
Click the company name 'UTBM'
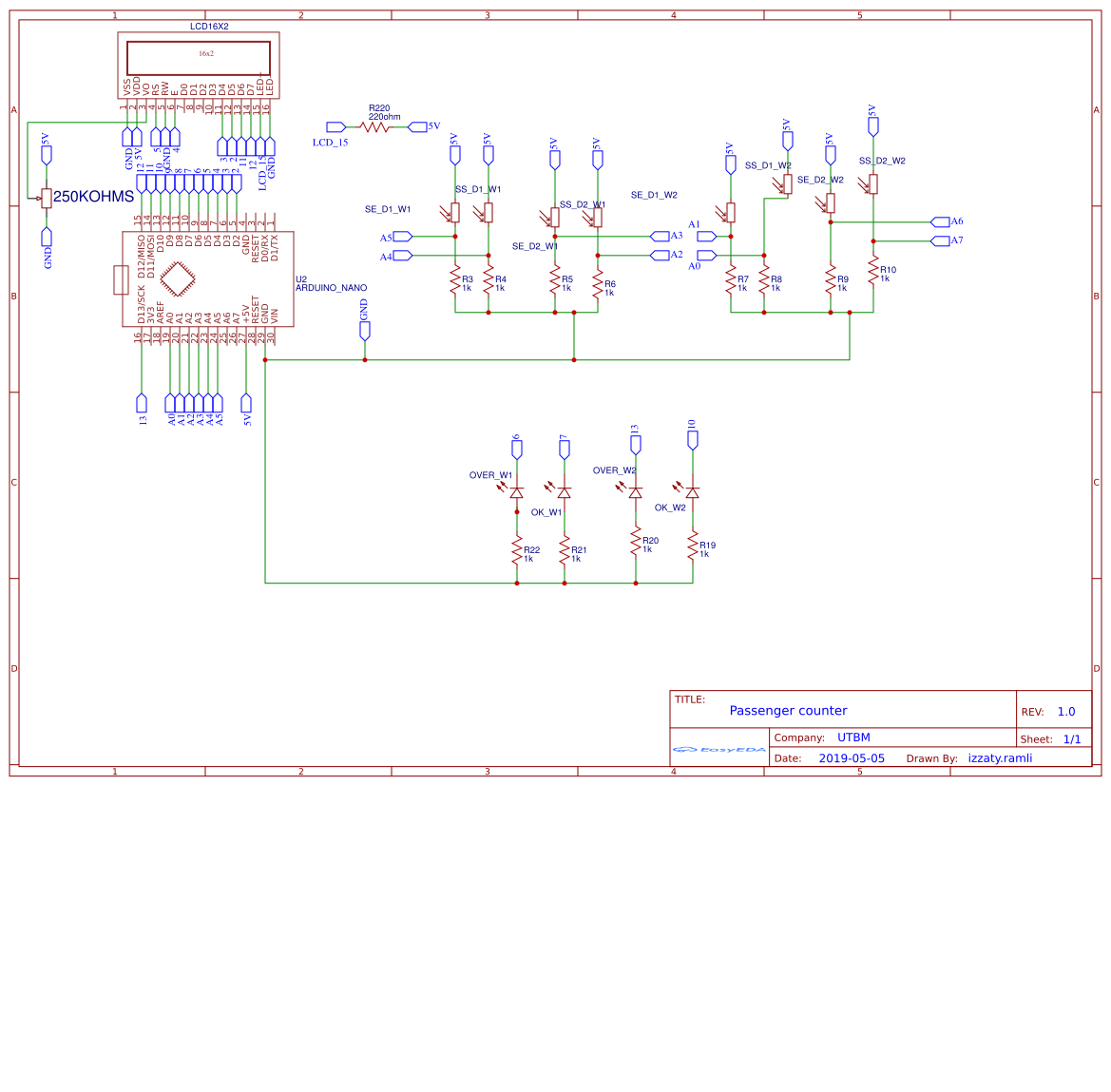coord(853,737)
